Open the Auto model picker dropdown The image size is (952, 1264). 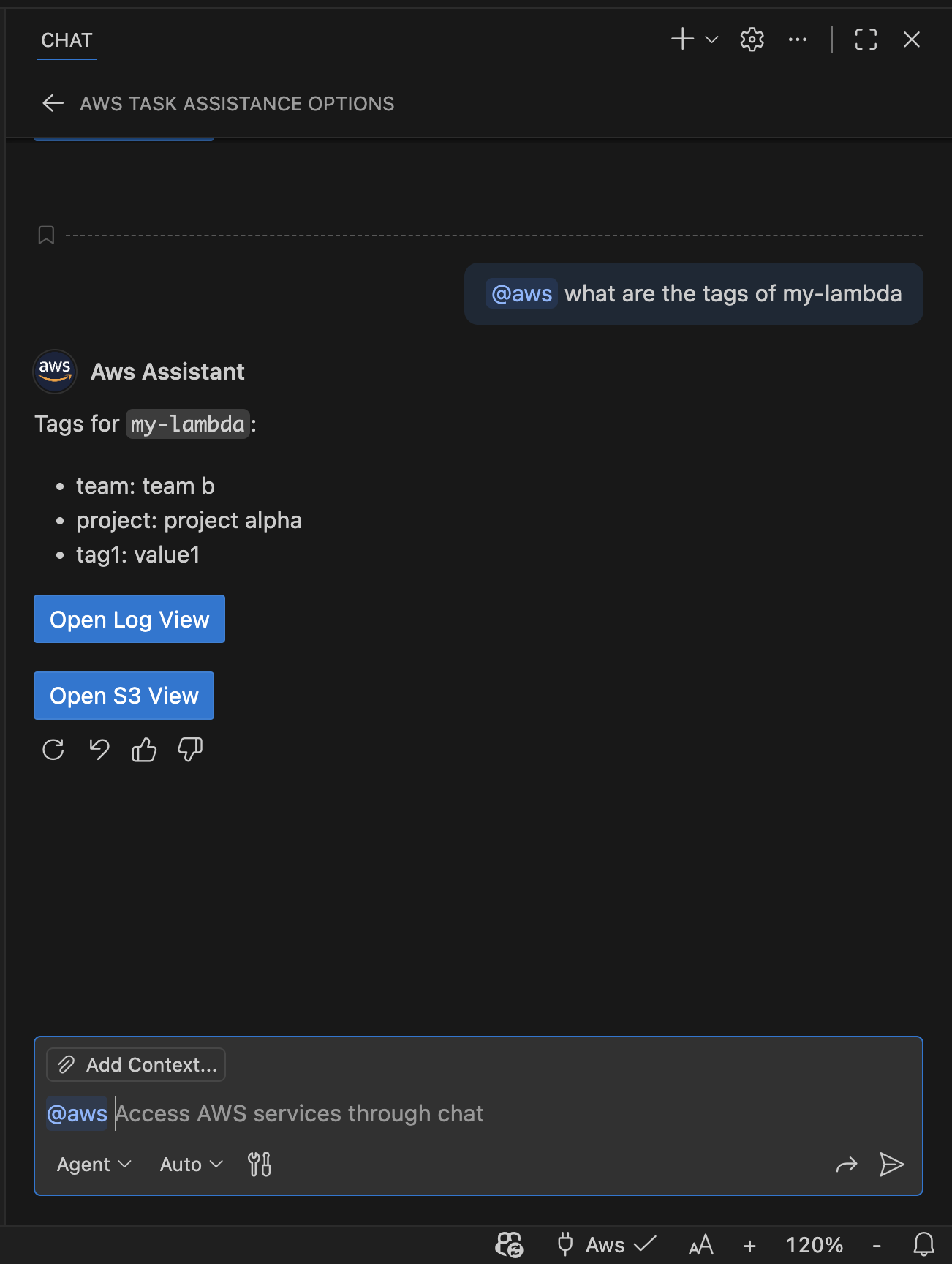191,1164
